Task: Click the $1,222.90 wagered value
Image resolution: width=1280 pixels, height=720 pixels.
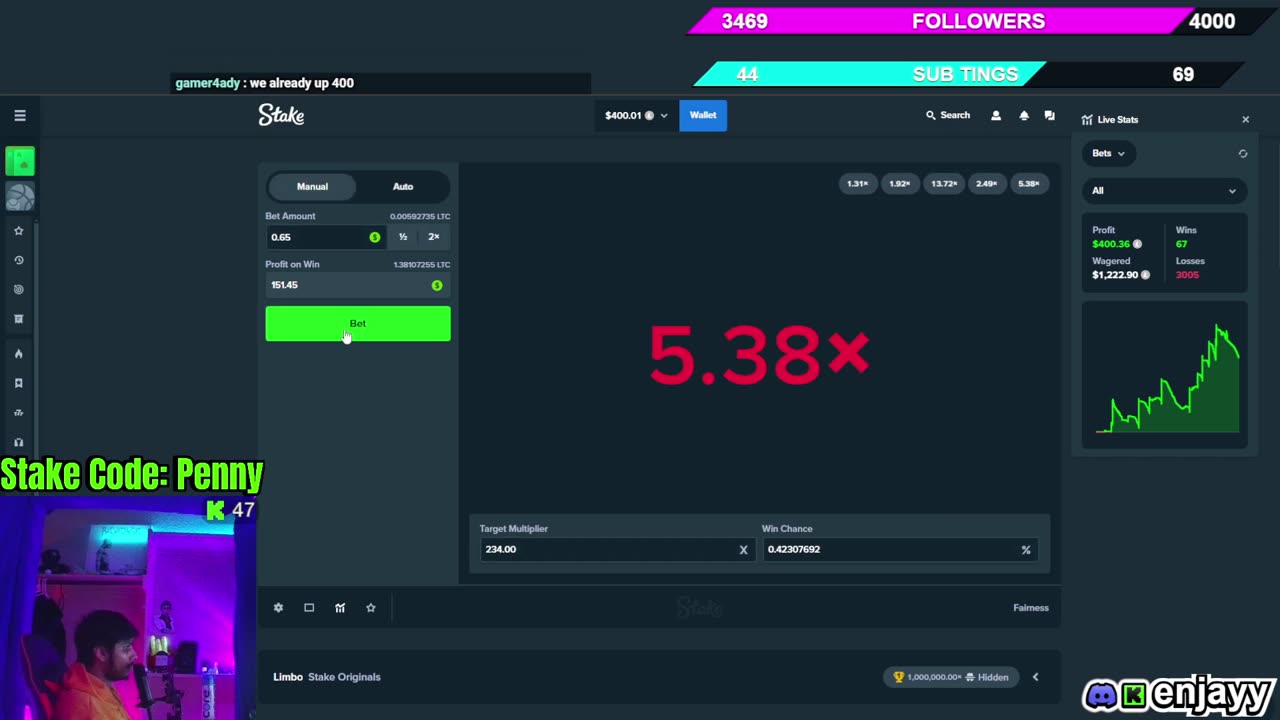Action: (x=1115, y=275)
